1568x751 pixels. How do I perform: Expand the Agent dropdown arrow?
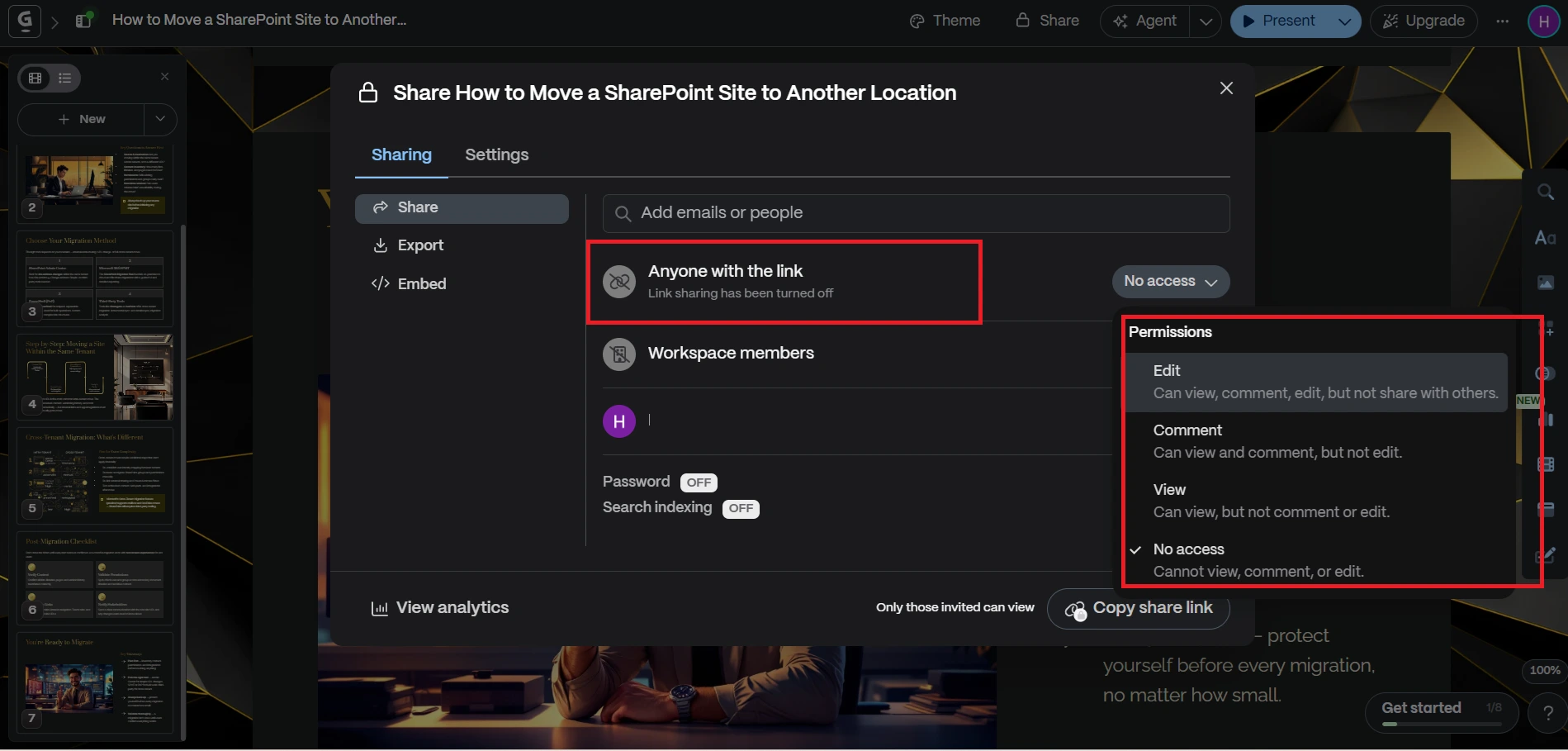pyautogui.click(x=1206, y=21)
